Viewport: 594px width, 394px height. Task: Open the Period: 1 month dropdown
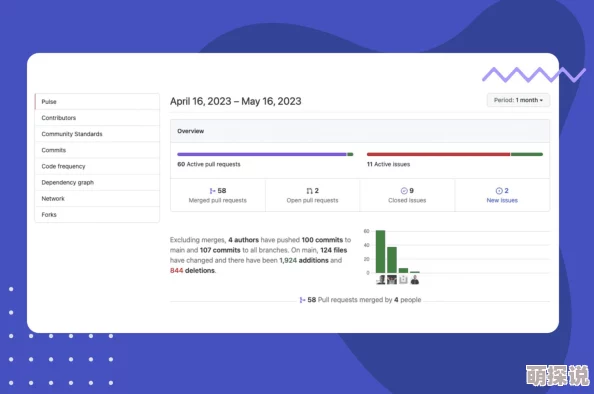[518, 100]
